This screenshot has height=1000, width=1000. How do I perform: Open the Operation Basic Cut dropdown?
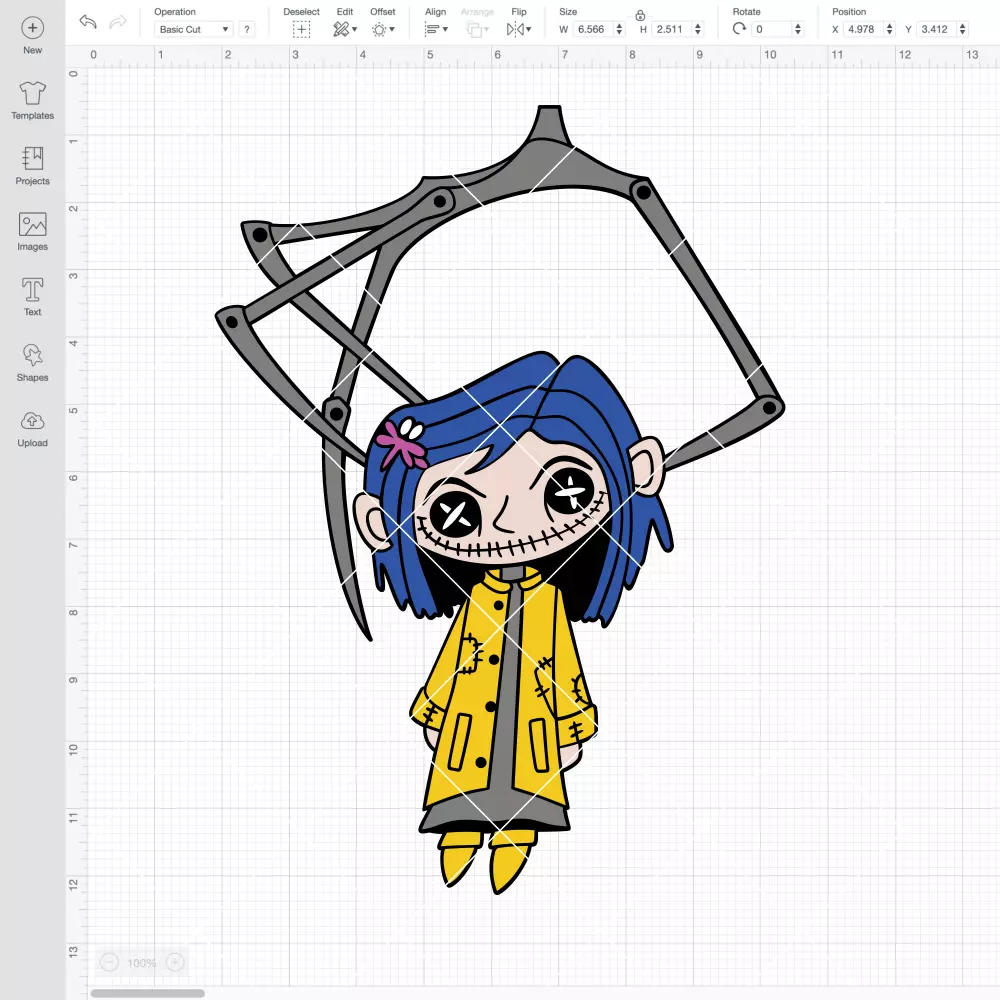coord(193,29)
